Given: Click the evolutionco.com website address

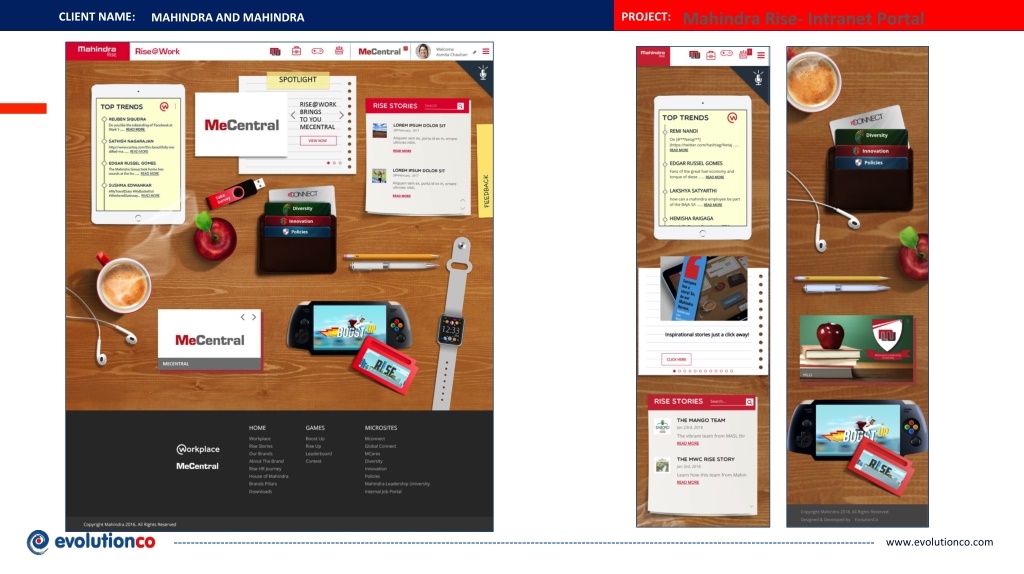Looking at the screenshot, I should pos(939,542).
